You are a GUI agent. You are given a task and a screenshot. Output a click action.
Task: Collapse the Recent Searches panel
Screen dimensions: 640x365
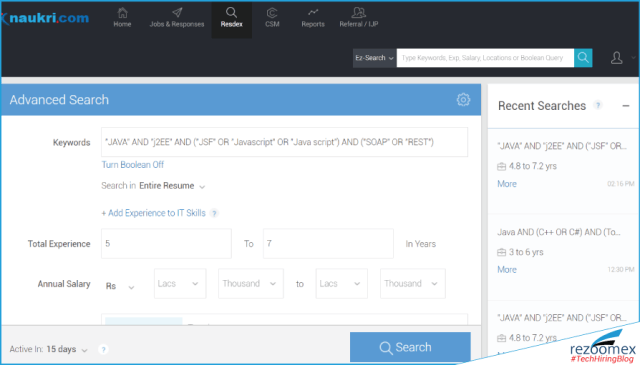(x=625, y=106)
